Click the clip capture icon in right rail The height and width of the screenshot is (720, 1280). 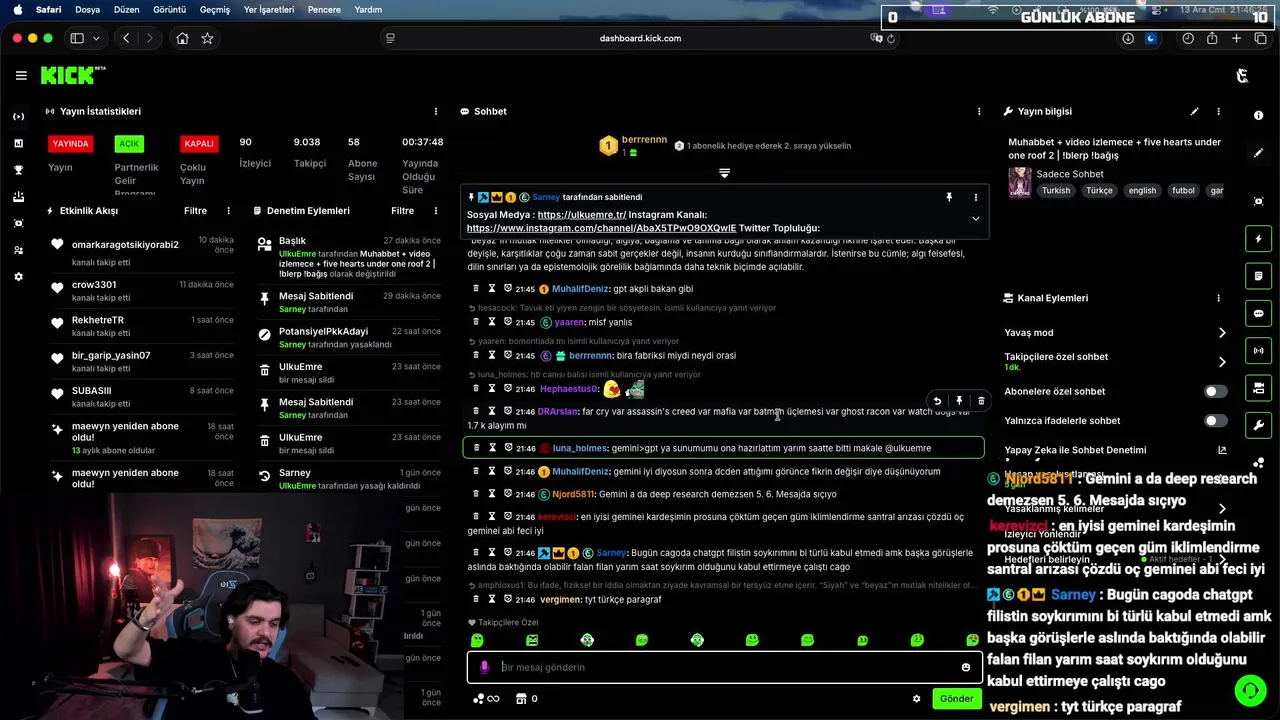[x=1259, y=201]
